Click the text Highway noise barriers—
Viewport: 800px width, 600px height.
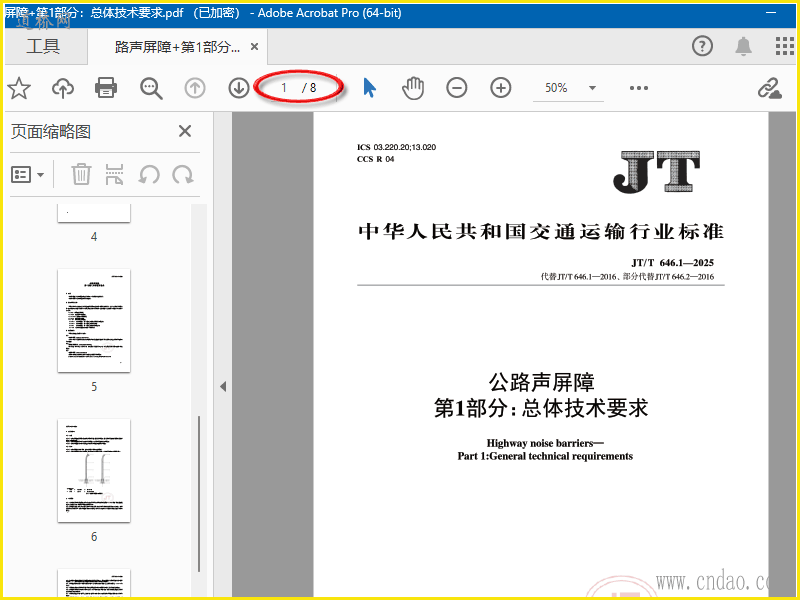point(545,443)
